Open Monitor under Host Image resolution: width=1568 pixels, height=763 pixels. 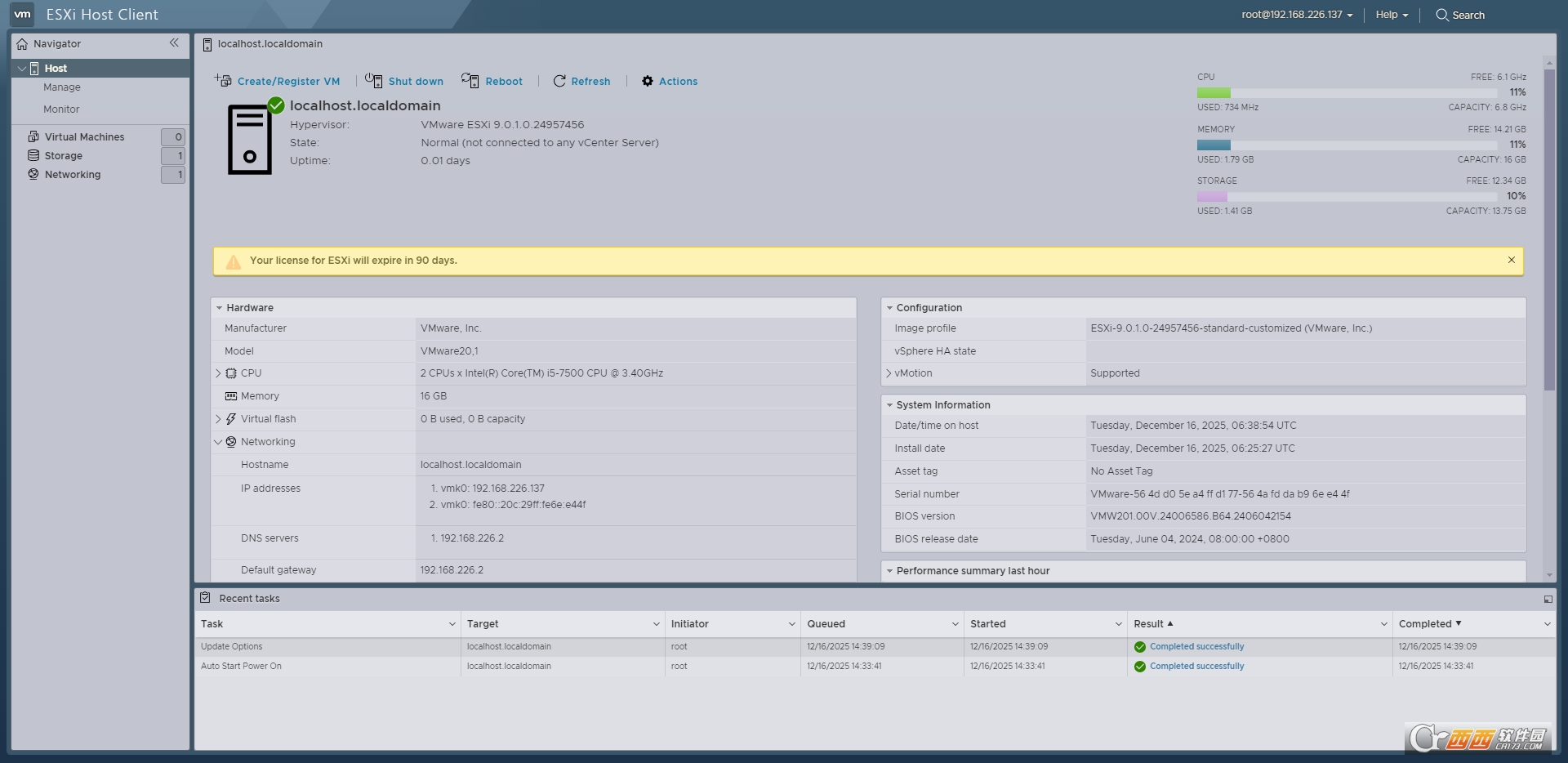pos(61,109)
